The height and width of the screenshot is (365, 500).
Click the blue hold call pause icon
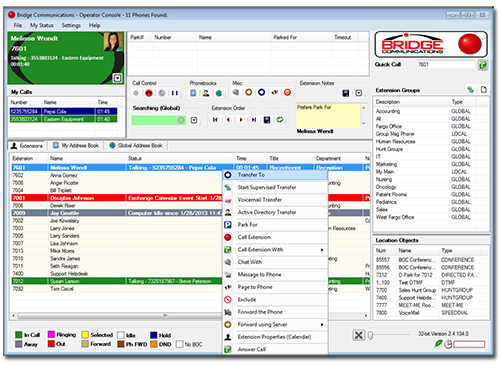pyautogui.click(x=174, y=93)
